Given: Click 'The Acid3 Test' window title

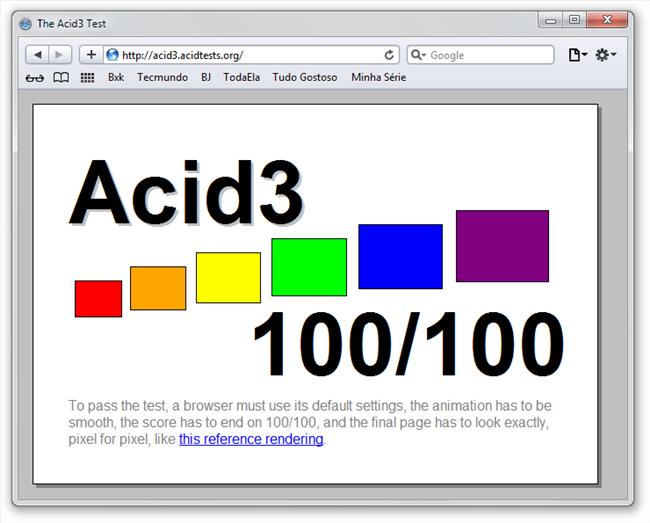Looking at the screenshot, I should (x=71, y=24).
